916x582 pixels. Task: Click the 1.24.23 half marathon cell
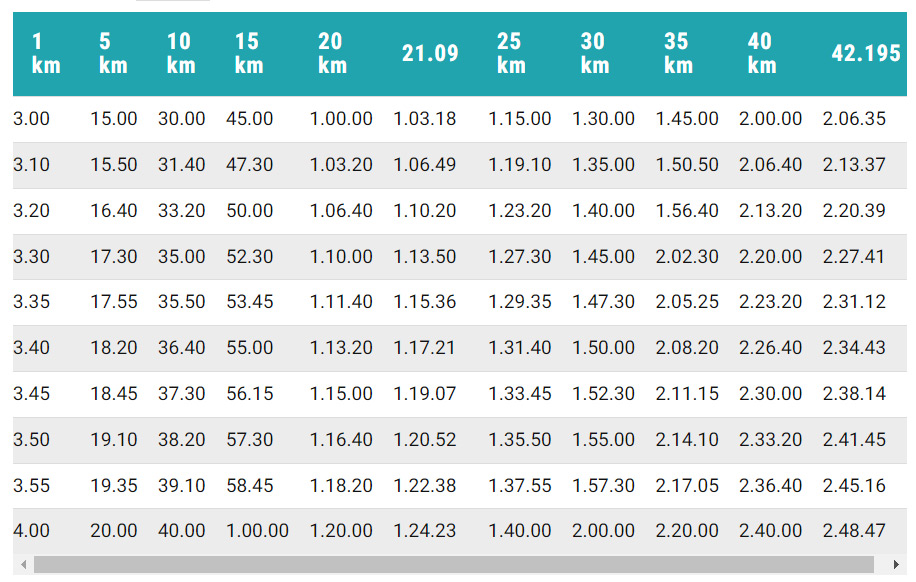pyautogui.click(x=425, y=531)
